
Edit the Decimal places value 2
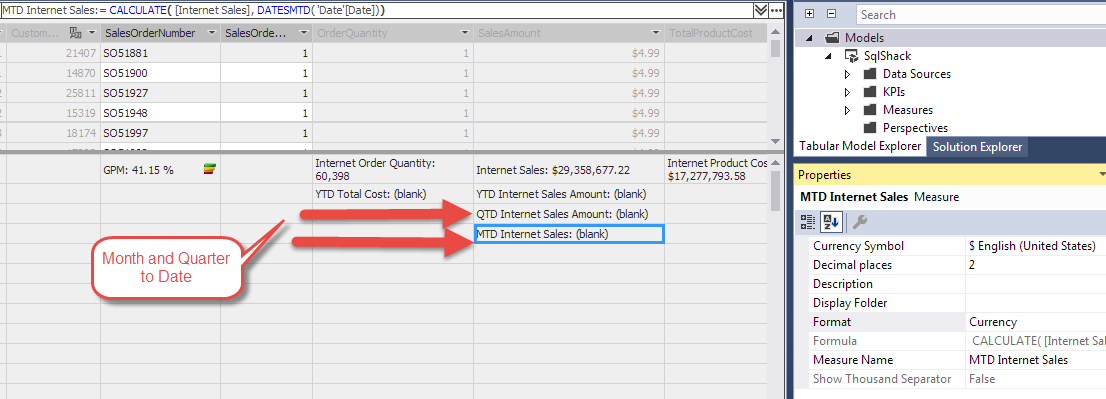click(1035, 265)
